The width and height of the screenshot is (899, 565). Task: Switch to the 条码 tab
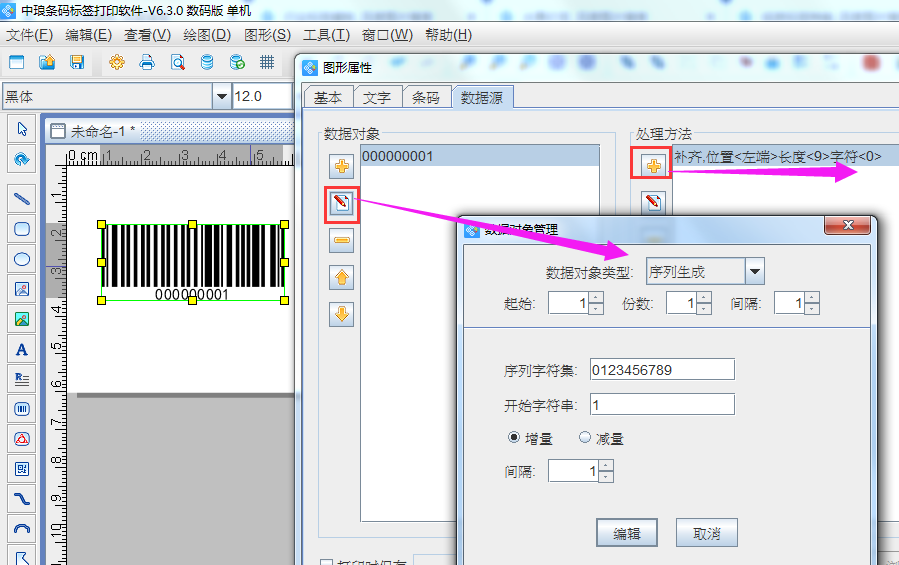click(425, 98)
